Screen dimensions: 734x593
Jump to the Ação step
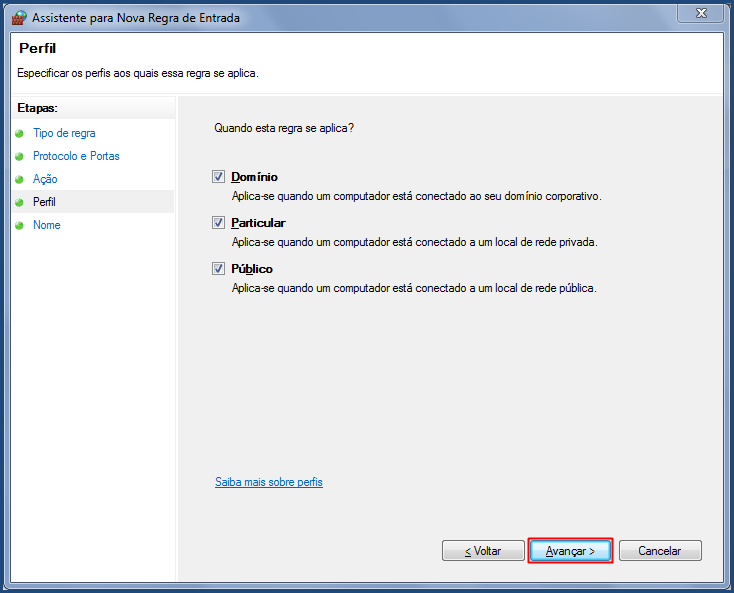pos(45,179)
